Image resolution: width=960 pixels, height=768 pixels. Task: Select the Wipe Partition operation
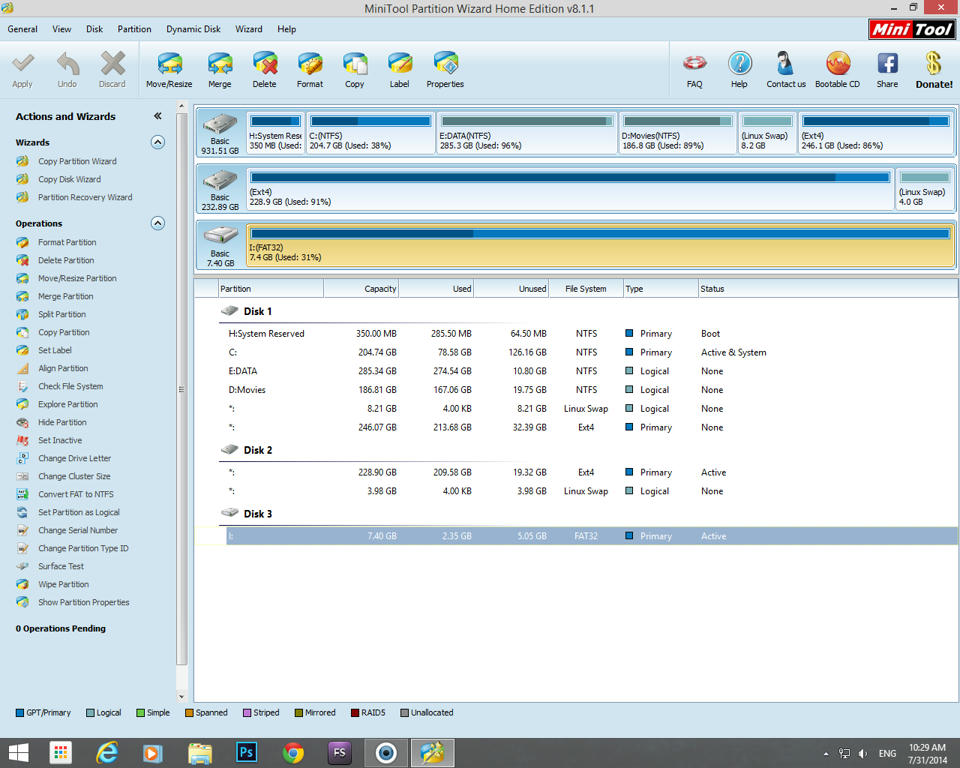(63, 584)
